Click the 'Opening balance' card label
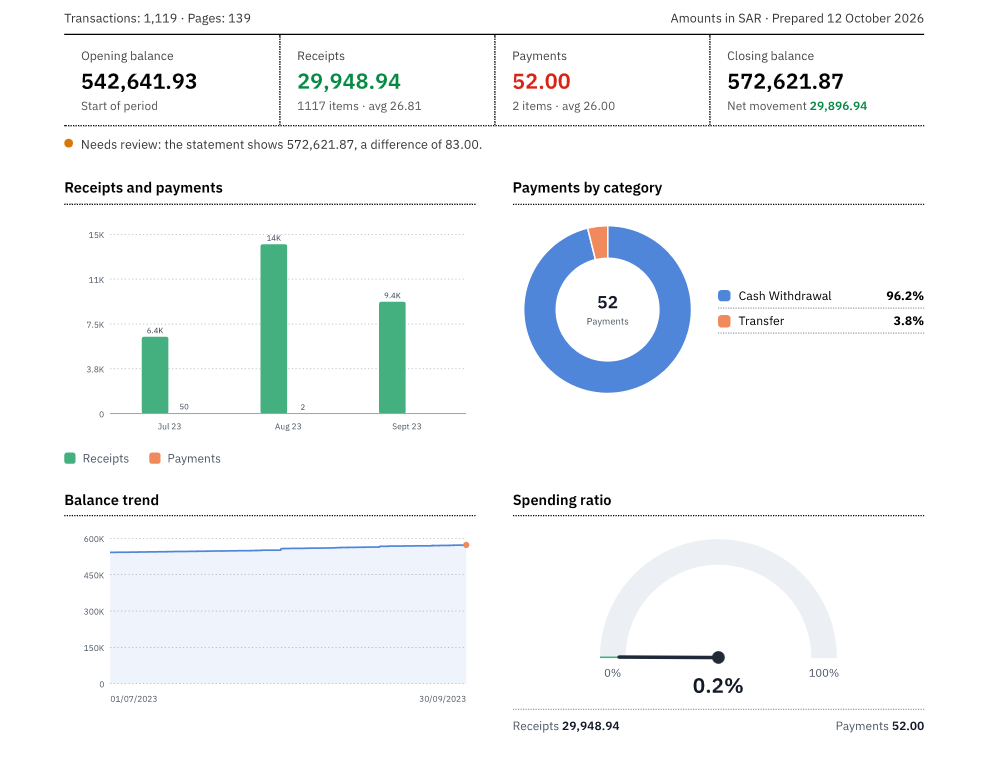Viewport: 987px width, 760px height. [x=127, y=56]
